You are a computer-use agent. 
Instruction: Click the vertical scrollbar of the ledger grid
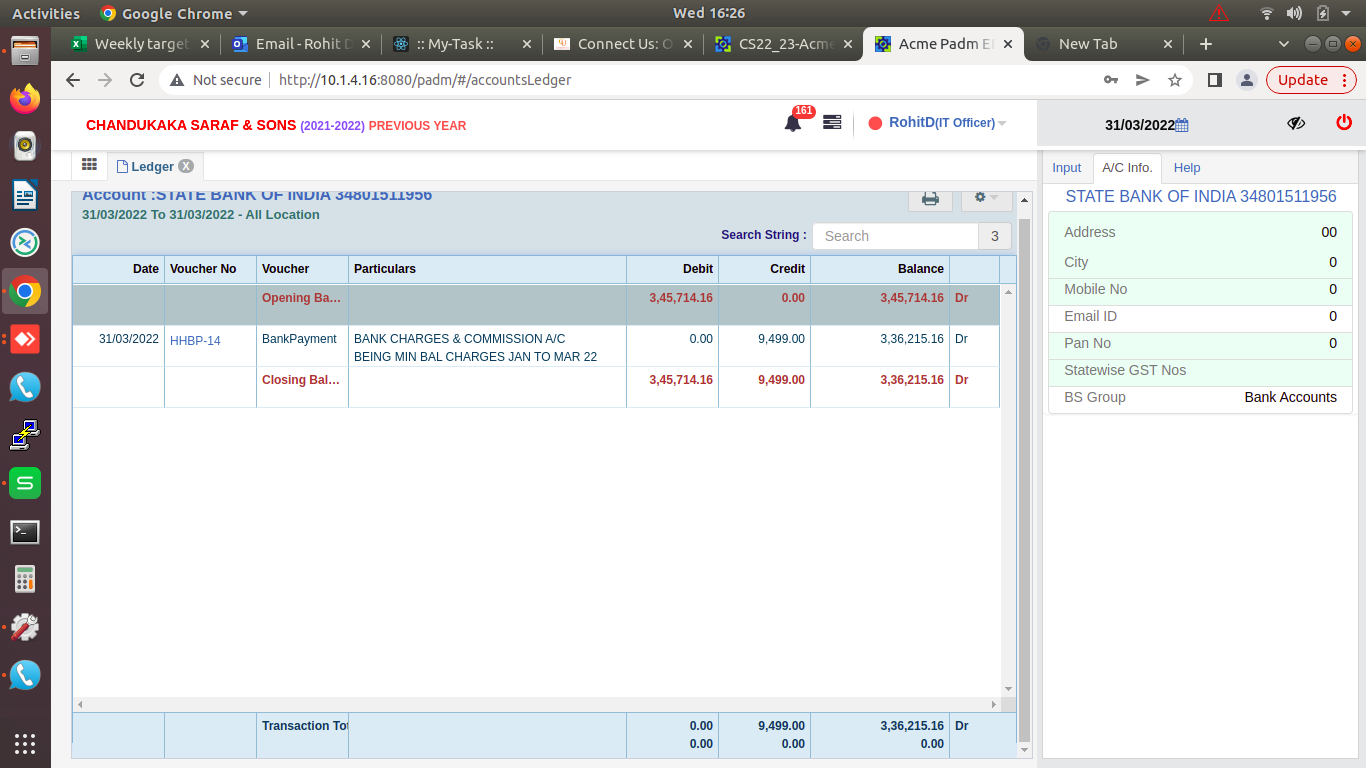point(1008,490)
